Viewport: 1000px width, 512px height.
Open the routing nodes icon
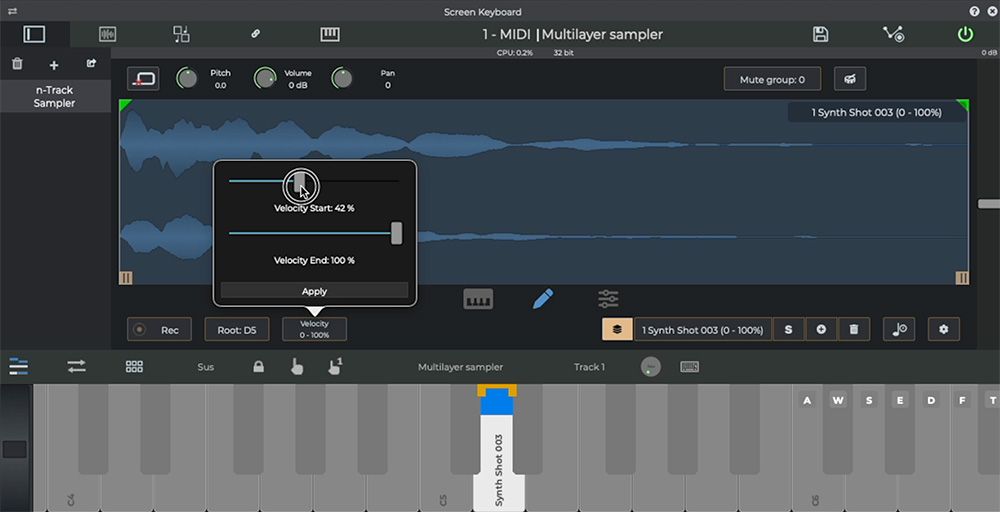coord(893,34)
